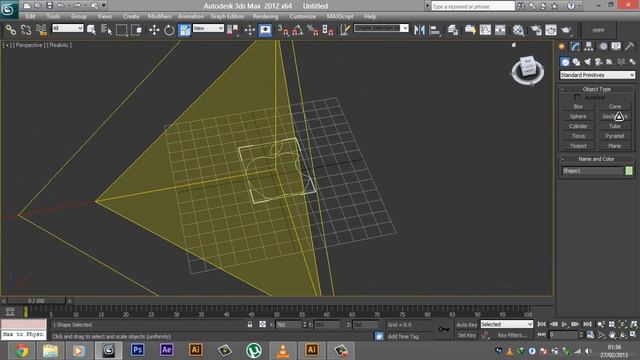Click the Select and Manipulate icon
Viewport: 640px width, 360px height.
pos(249,30)
